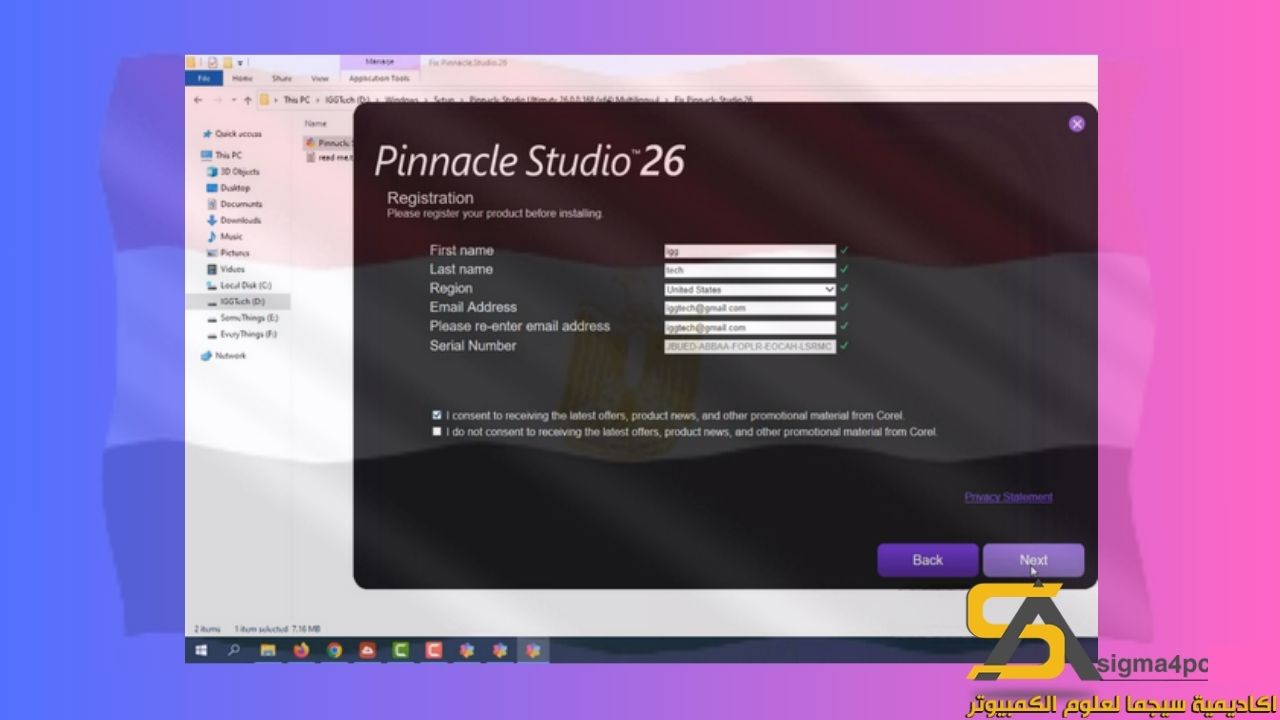The width and height of the screenshot is (1280, 720).
Task: Check the consent to receiving offers box
Action: (x=437, y=414)
